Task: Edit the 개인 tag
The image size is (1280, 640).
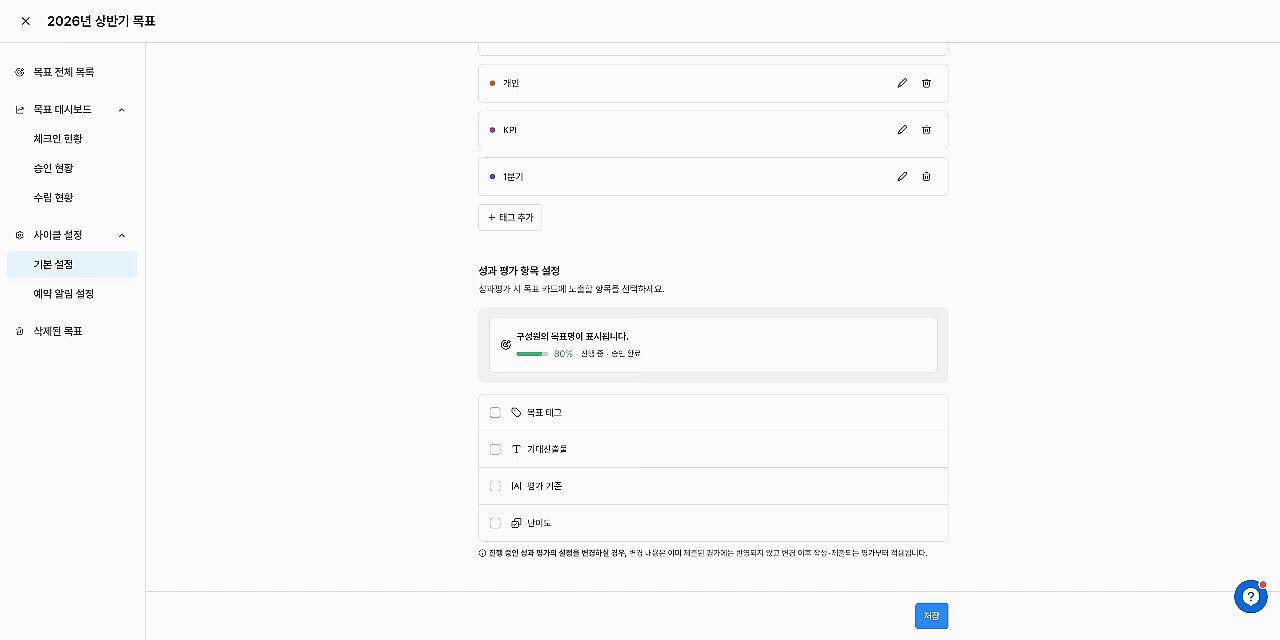Action: [x=902, y=83]
